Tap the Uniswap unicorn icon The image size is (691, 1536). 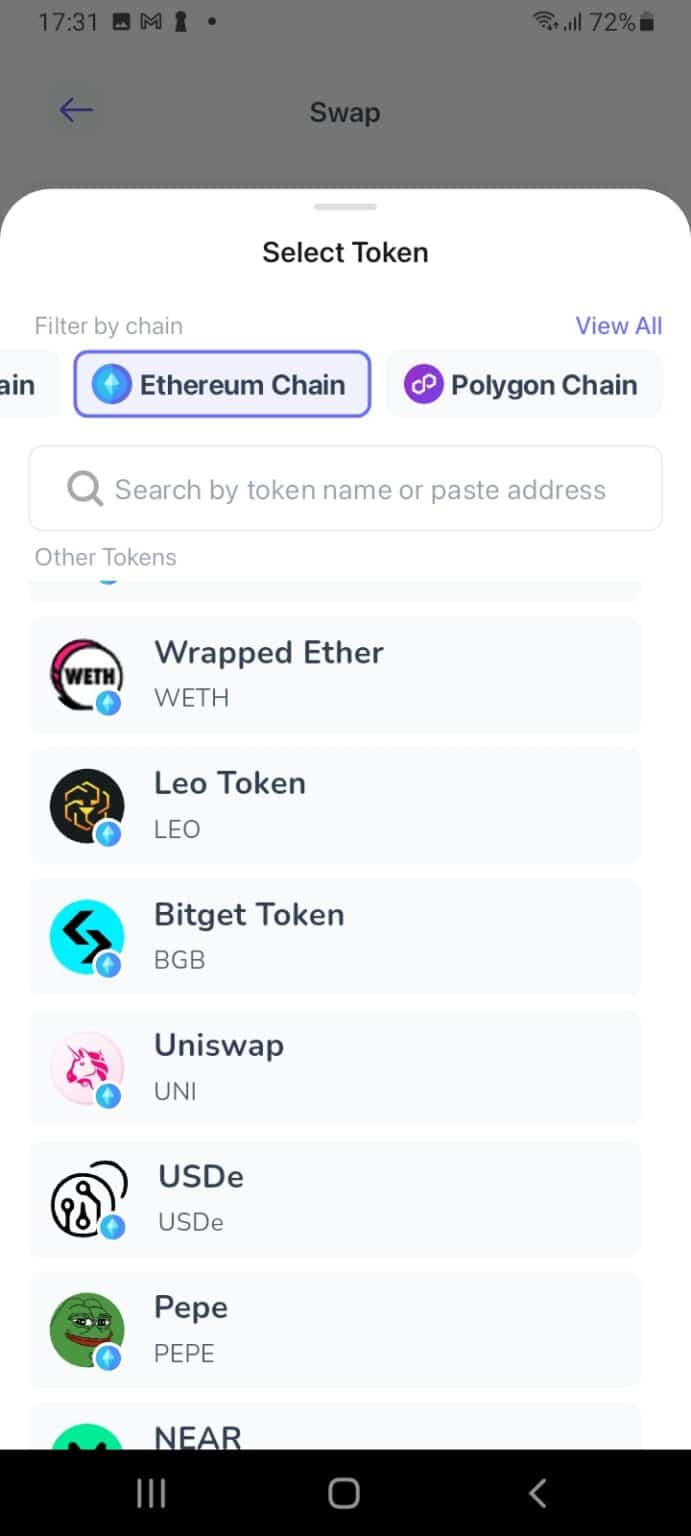[x=86, y=1067]
